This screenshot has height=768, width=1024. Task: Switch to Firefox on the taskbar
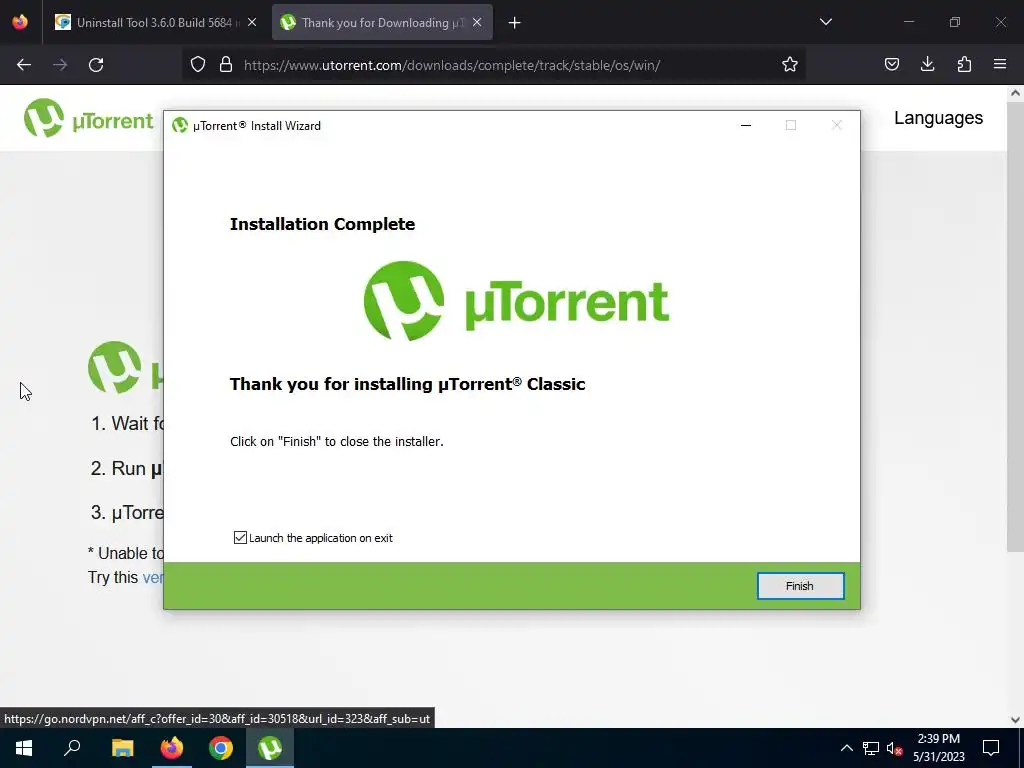pos(172,748)
